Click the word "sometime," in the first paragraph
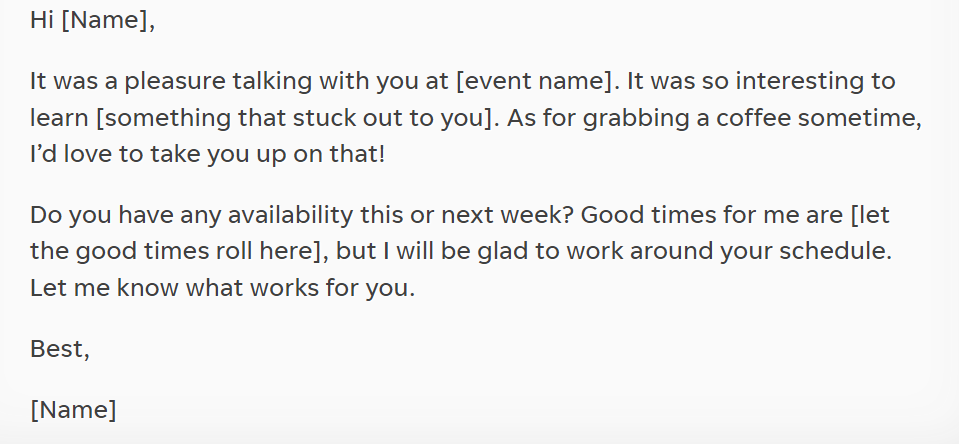This screenshot has width=959, height=444. pyautogui.click(x=870, y=117)
